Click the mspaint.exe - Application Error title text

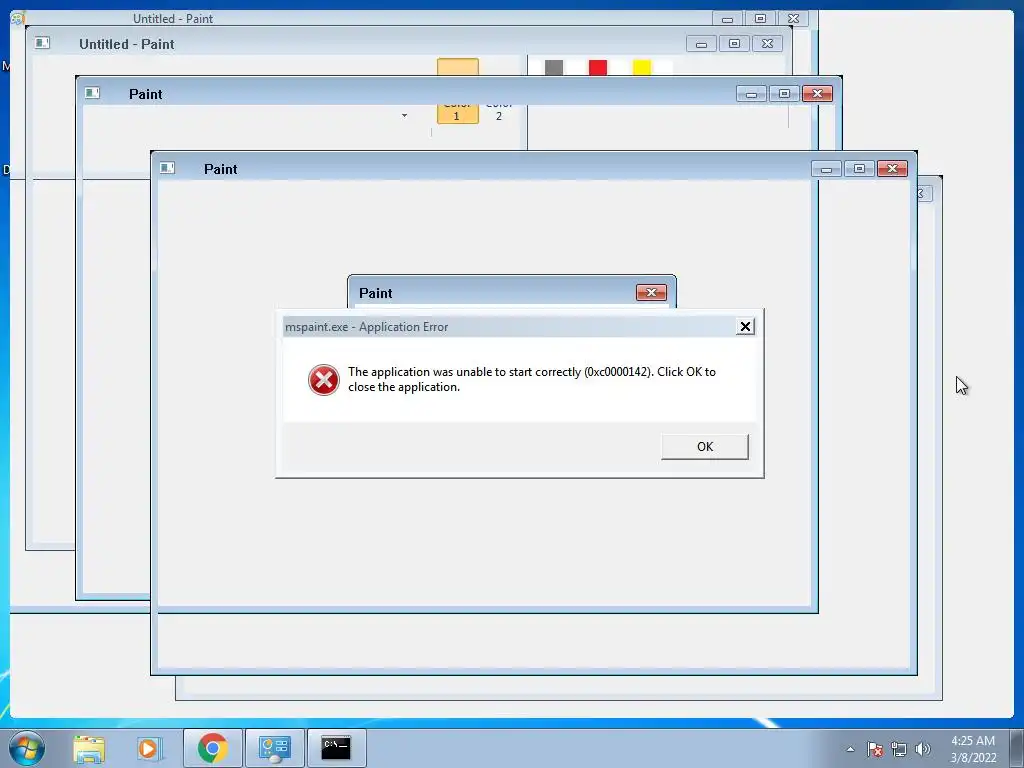point(366,327)
